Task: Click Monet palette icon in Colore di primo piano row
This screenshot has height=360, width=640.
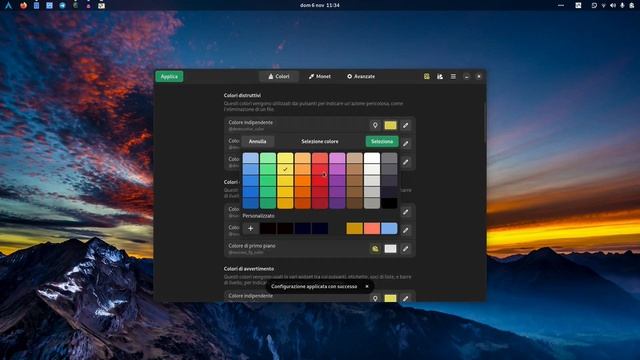Action: (x=375, y=249)
